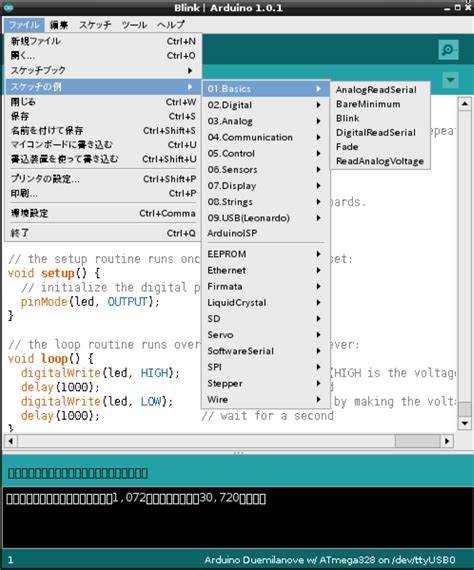Open the ファイル menu

coord(24,25)
